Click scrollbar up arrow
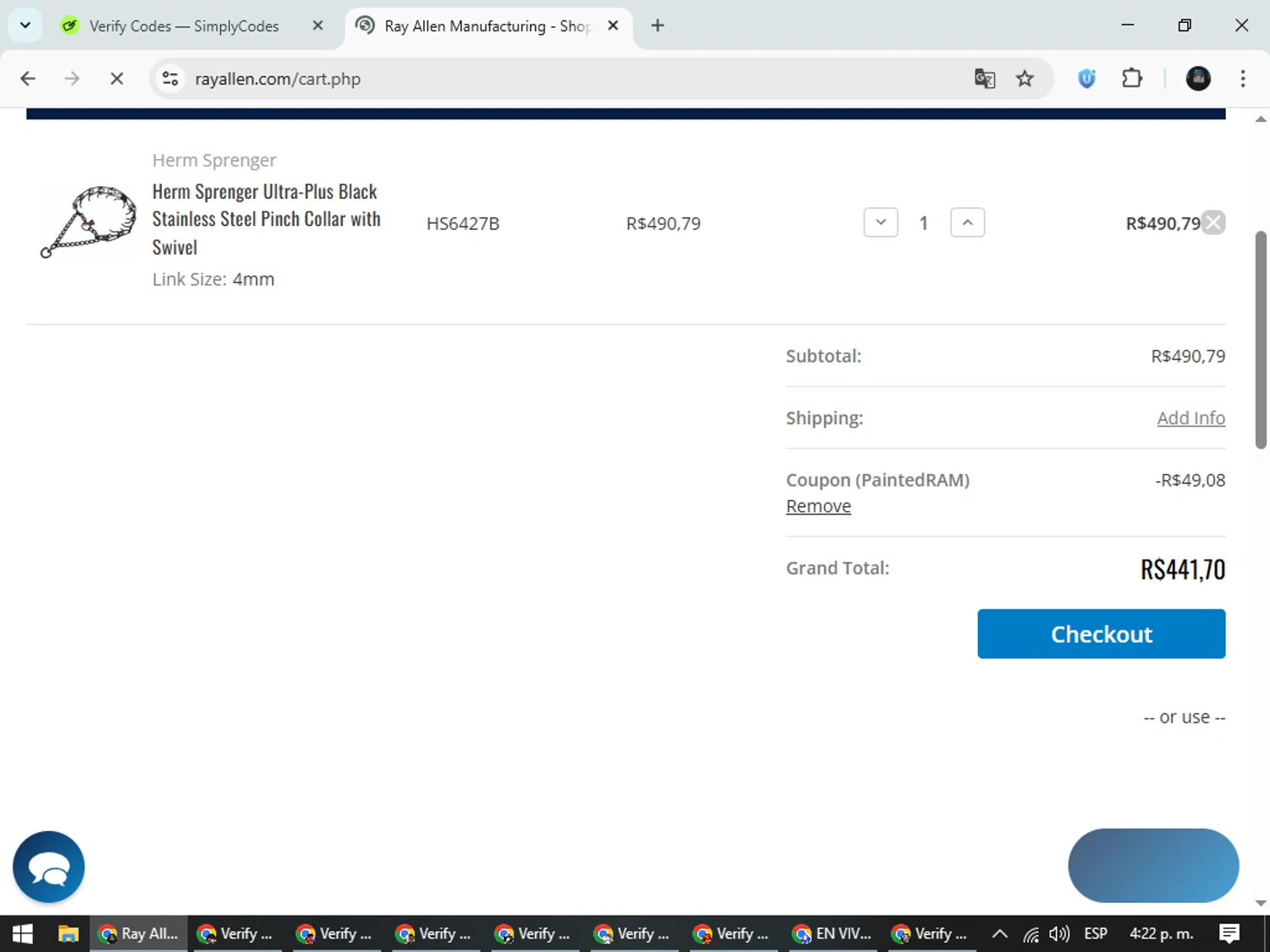Screen dimensions: 1270x952 [x=1261, y=119]
